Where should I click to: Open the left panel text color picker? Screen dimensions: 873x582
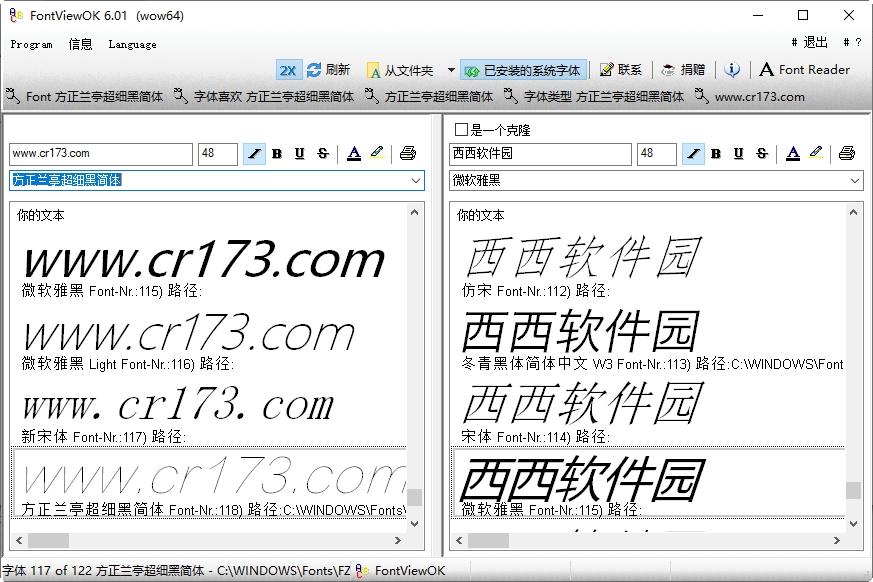click(x=354, y=154)
